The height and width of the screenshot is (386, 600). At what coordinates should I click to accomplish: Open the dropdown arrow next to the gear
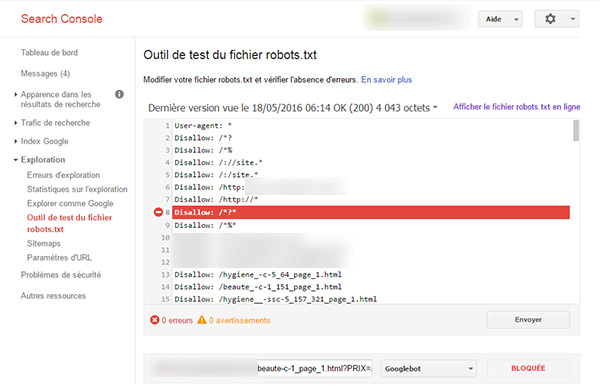pyautogui.click(x=573, y=19)
